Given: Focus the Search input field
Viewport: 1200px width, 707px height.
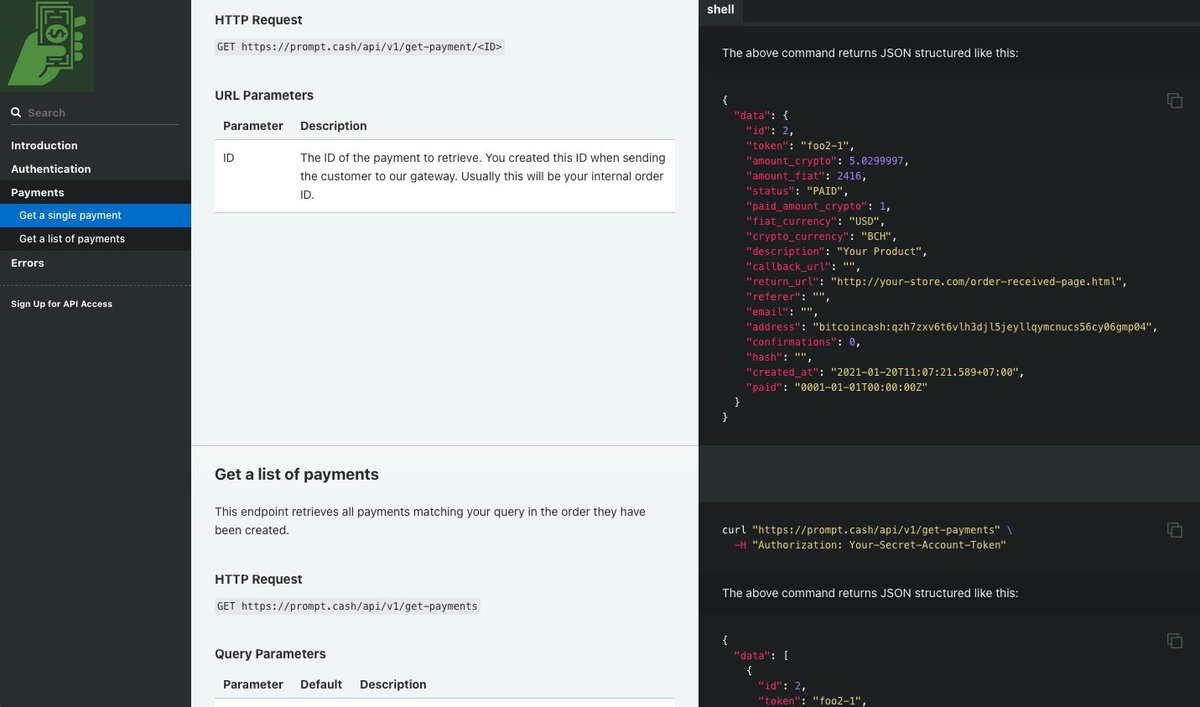Looking at the screenshot, I should tap(95, 113).
